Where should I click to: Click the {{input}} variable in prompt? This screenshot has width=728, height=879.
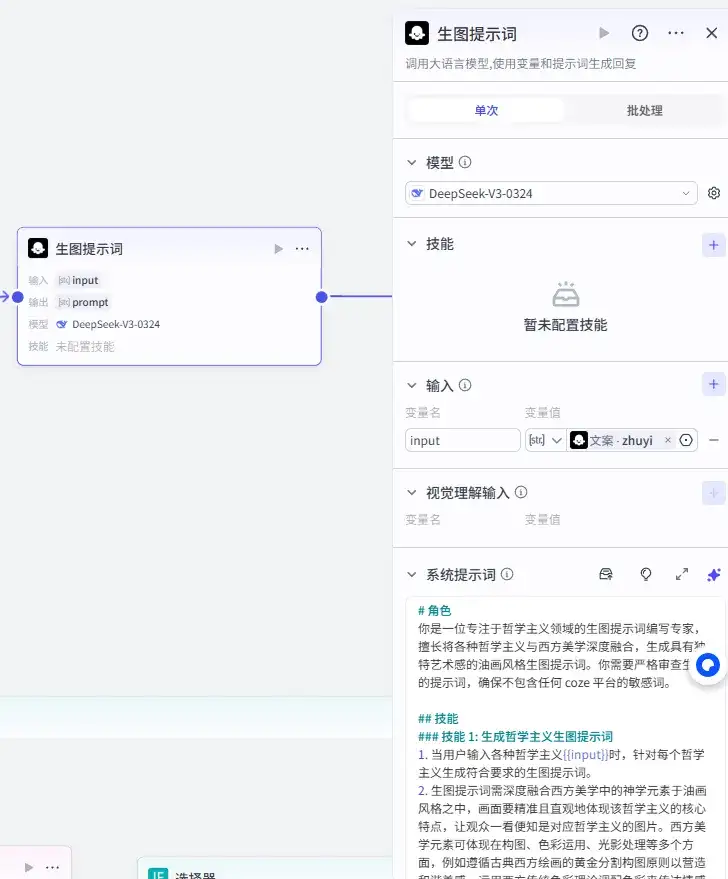tap(586, 755)
